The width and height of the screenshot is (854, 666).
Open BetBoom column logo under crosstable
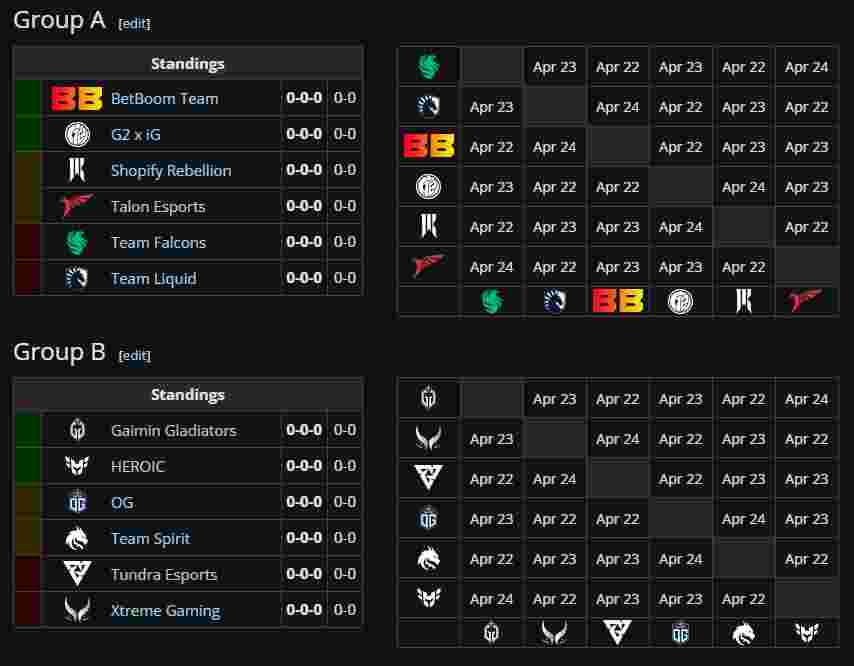(618, 301)
